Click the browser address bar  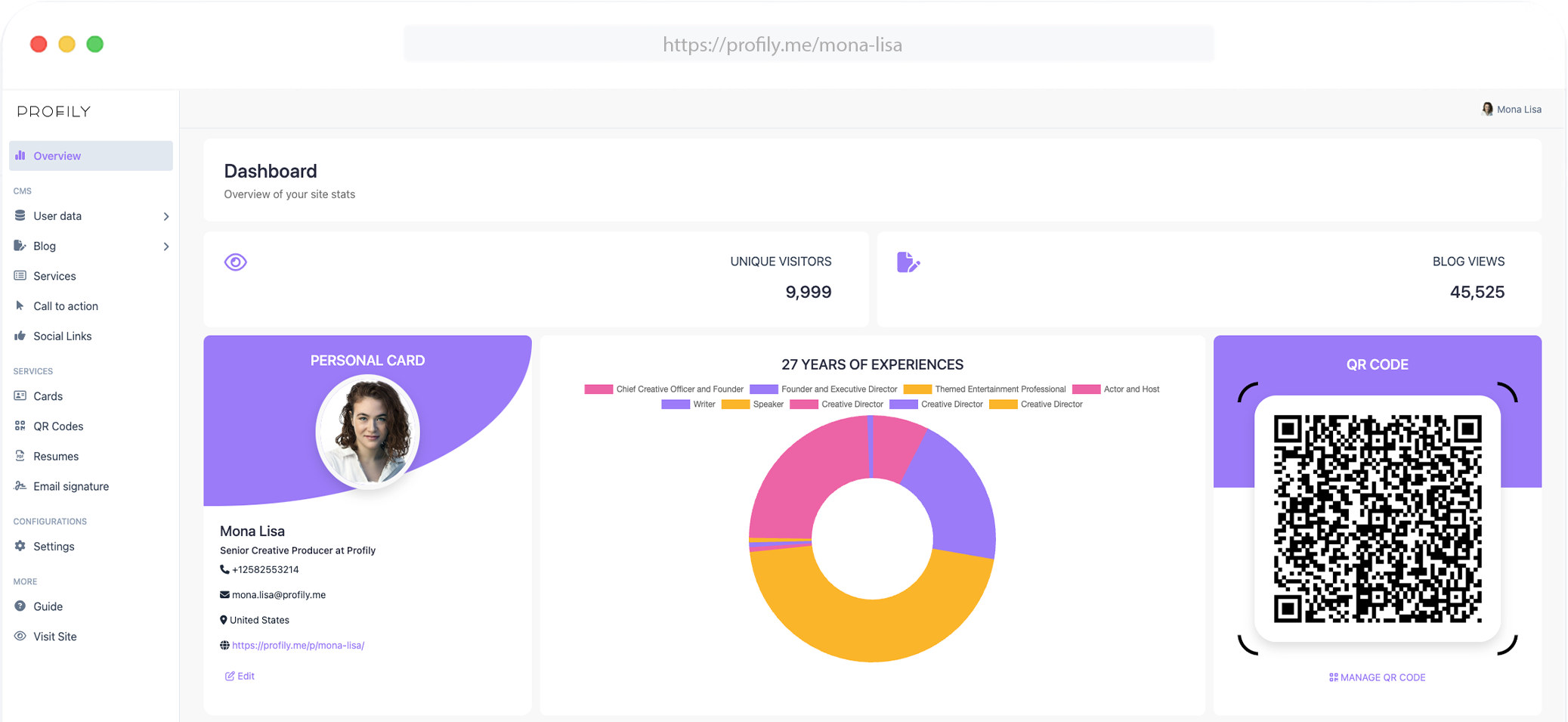809,44
